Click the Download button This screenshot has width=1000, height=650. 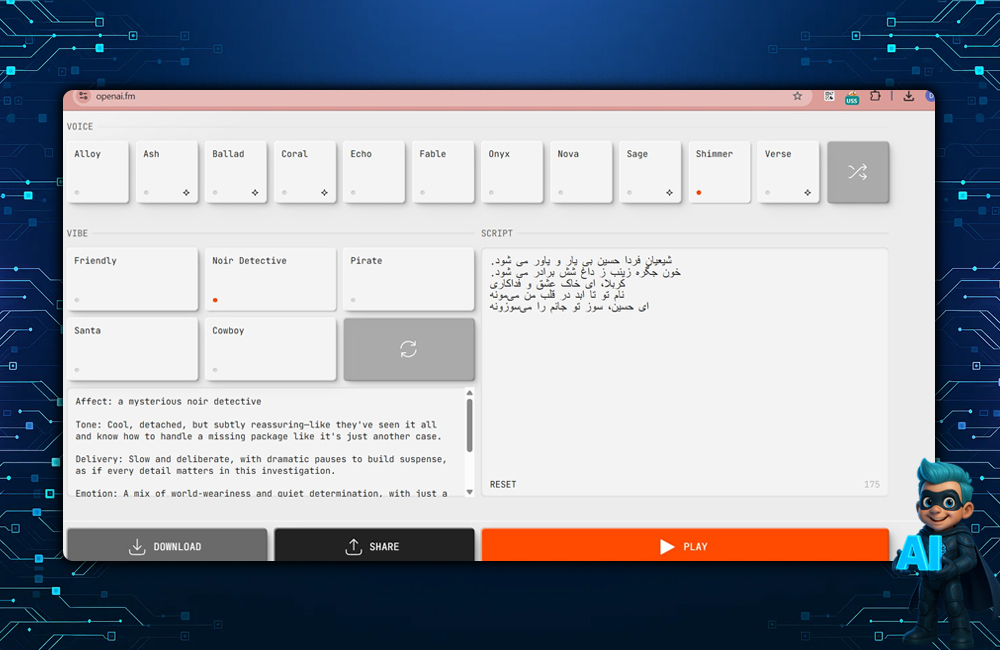pyautogui.click(x=167, y=546)
